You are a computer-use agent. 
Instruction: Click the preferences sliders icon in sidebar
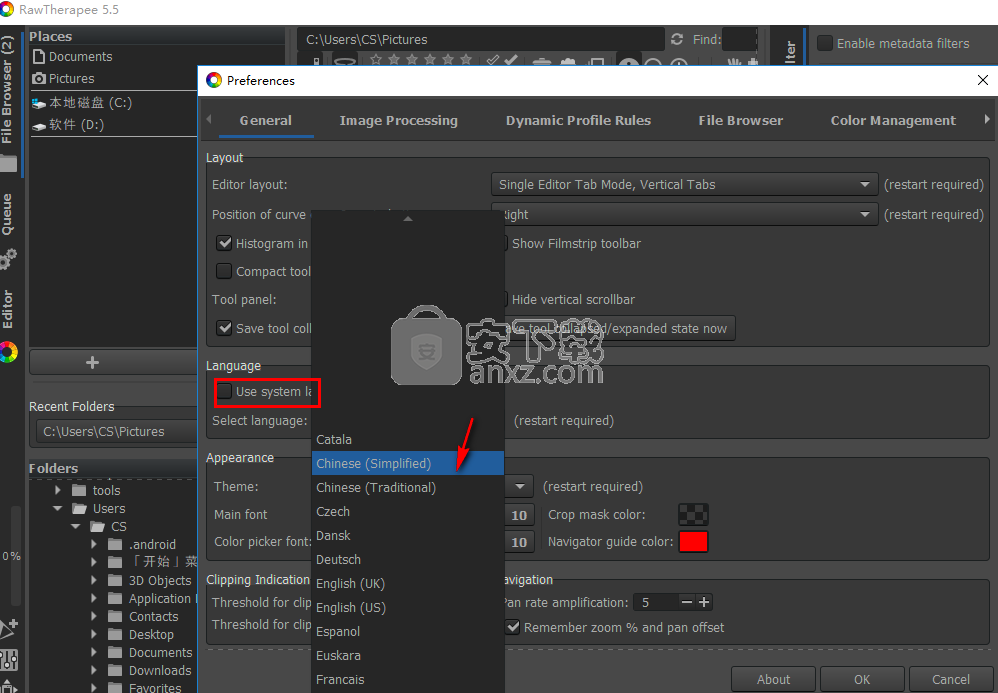[x=9, y=660]
